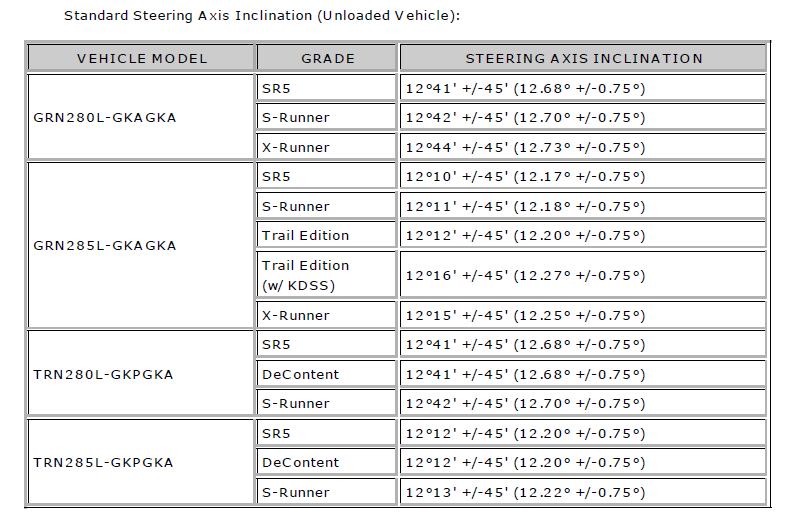Select the Trail Edition (w/ KDSS) grade cell
Image resolution: width=790 pixels, height=528 pixels.
pyautogui.click(x=327, y=275)
